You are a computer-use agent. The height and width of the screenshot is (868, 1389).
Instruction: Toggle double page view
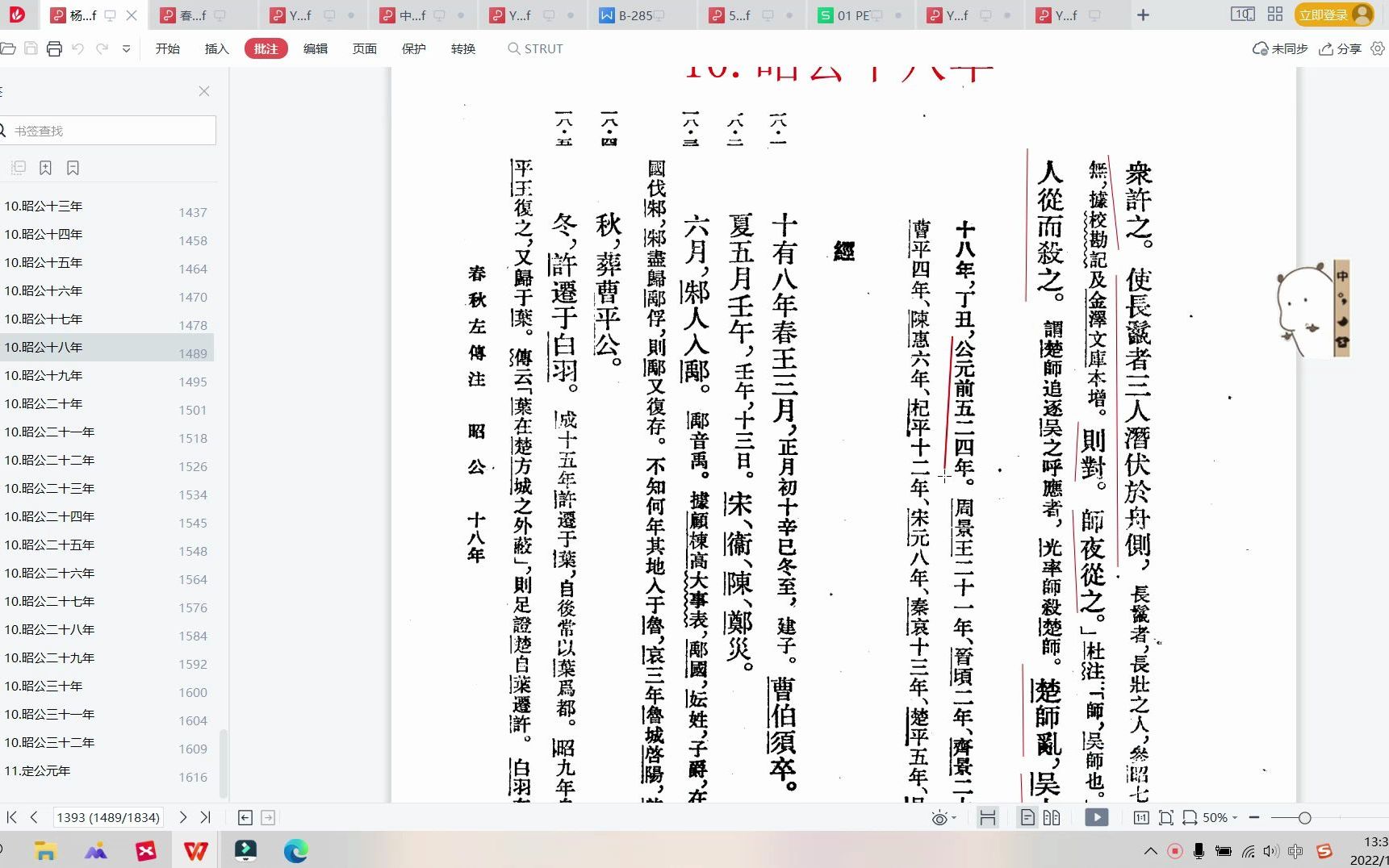point(1052,818)
